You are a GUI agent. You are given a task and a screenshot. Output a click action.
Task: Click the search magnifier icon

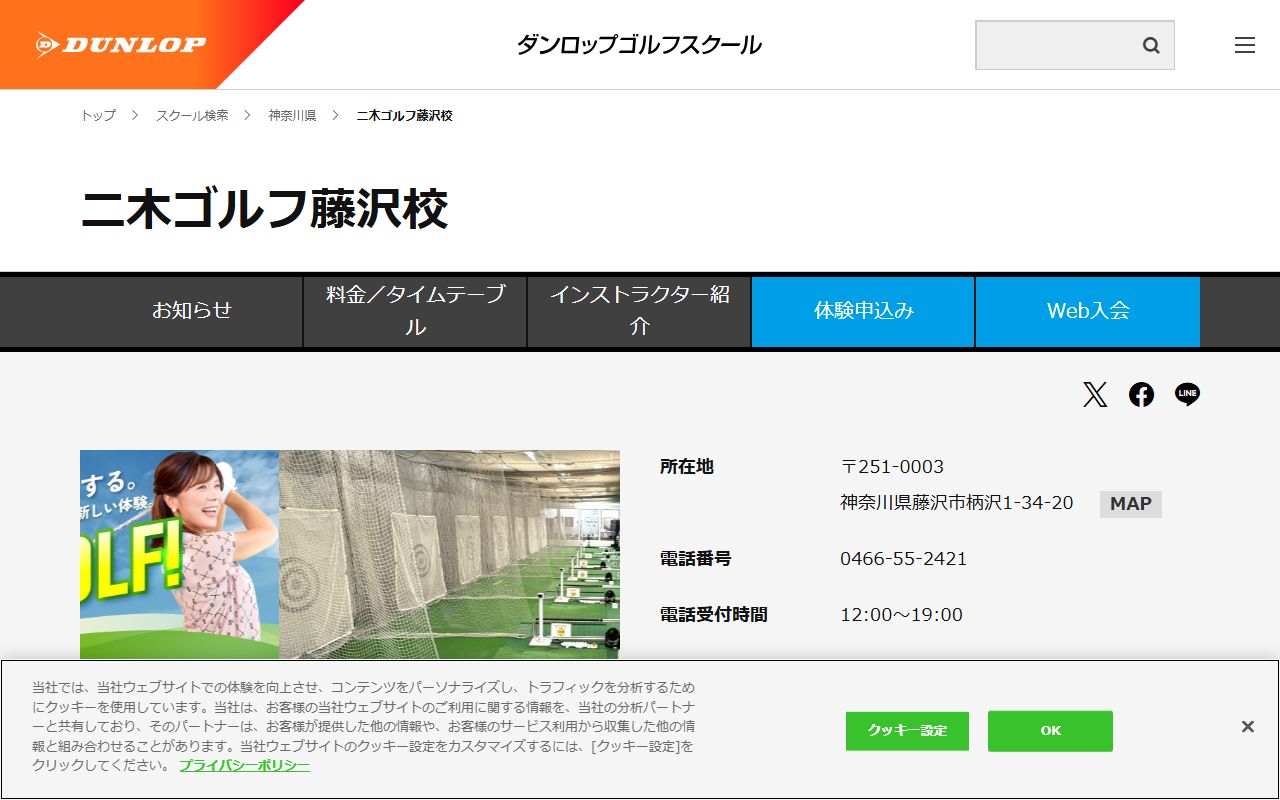pyautogui.click(x=1151, y=45)
